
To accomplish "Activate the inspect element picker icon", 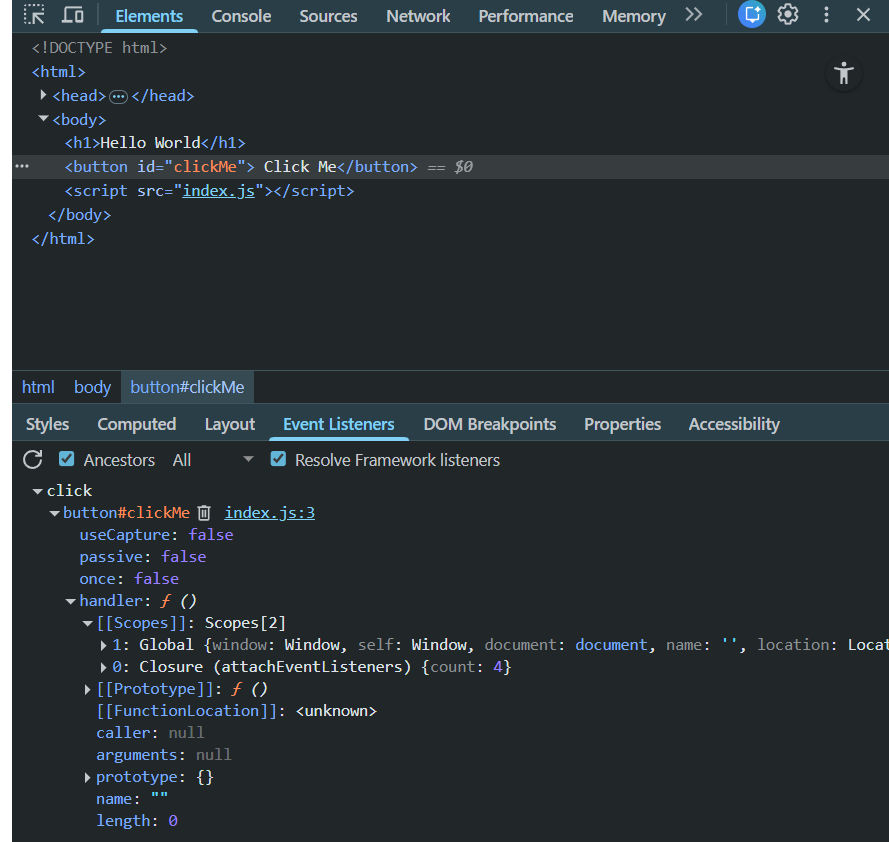I will coord(35,15).
